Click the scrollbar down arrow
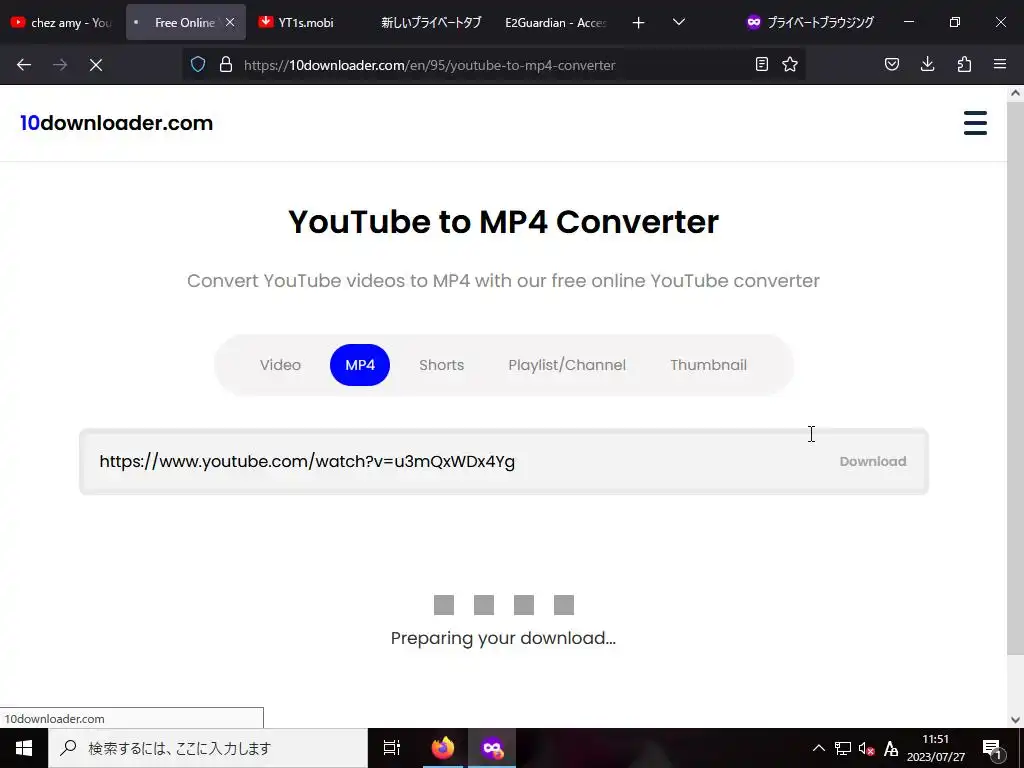Screen dimensions: 1024x768 coord(1016,720)
